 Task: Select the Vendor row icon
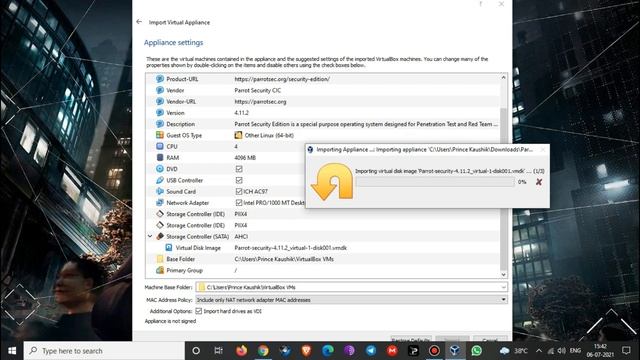[x=160, y=90]
